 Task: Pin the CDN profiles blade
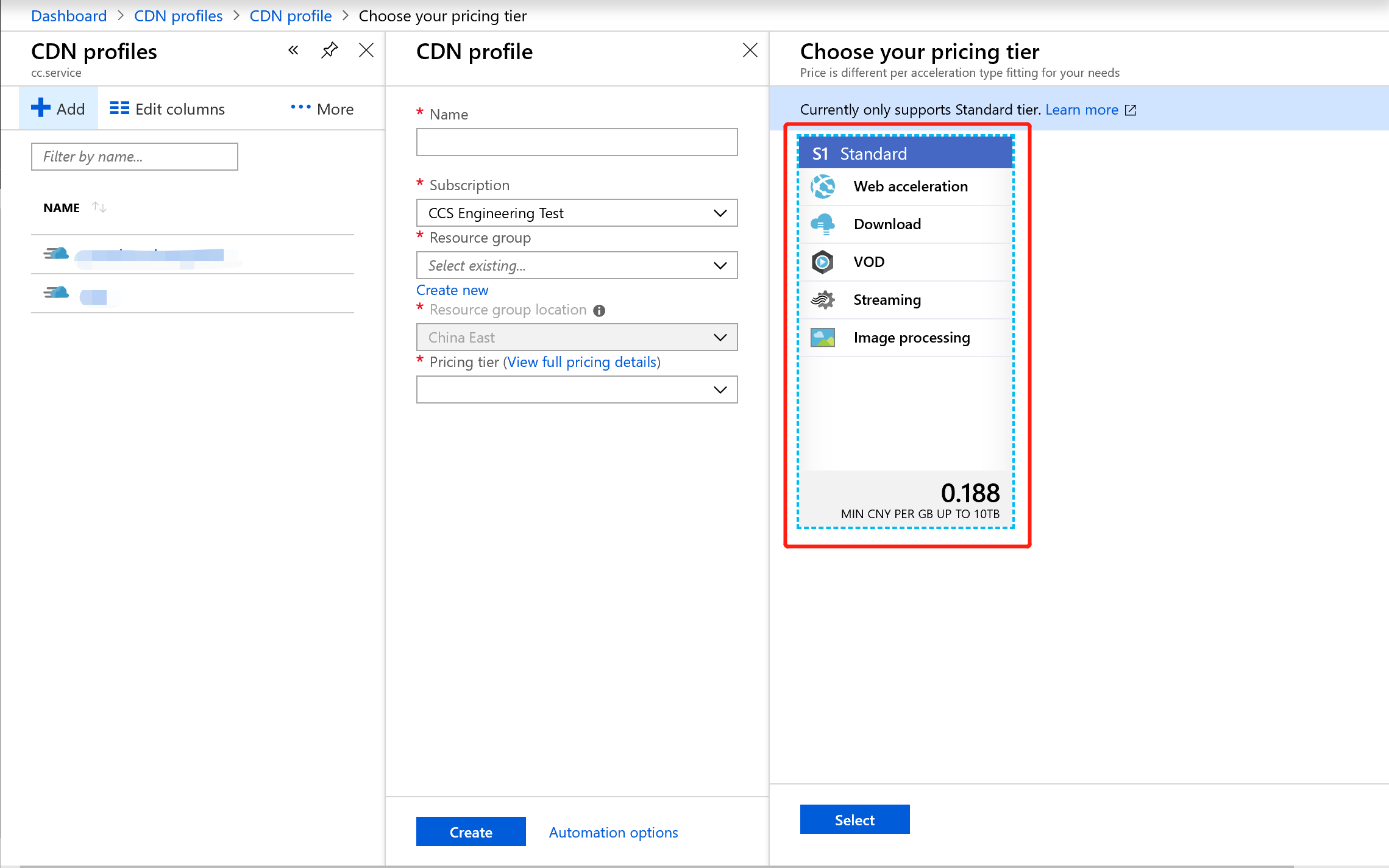coord(329,51)
